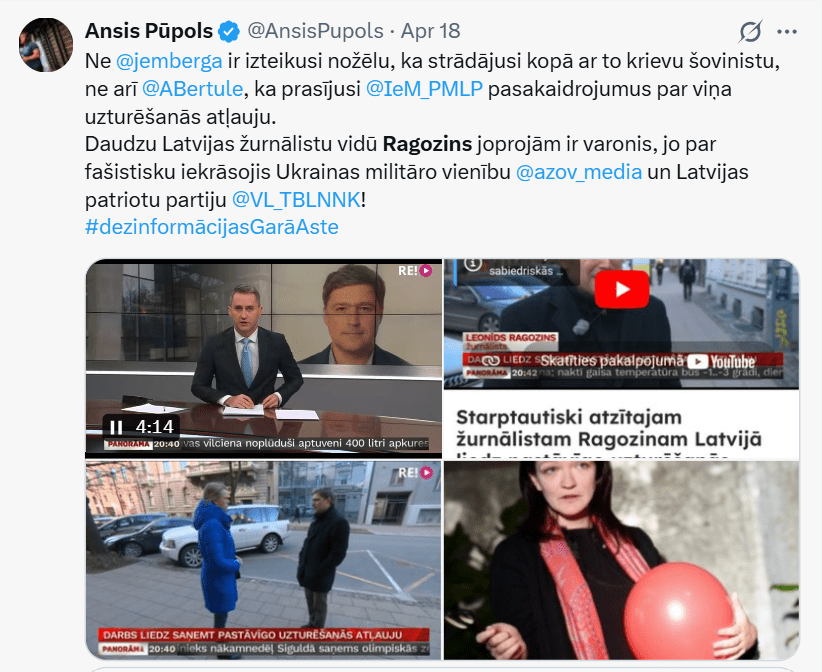Viewport: 822px width, 672px height.
Task: Open the Apr 18 post timestamp
Action: point(430,31)
